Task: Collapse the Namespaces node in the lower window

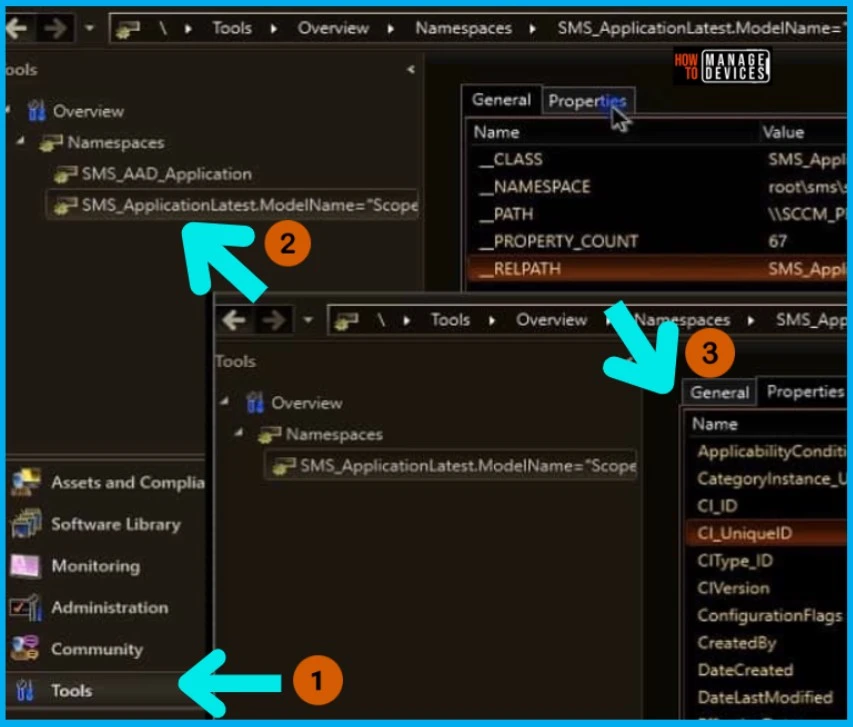Action: (x=239, y=433)
